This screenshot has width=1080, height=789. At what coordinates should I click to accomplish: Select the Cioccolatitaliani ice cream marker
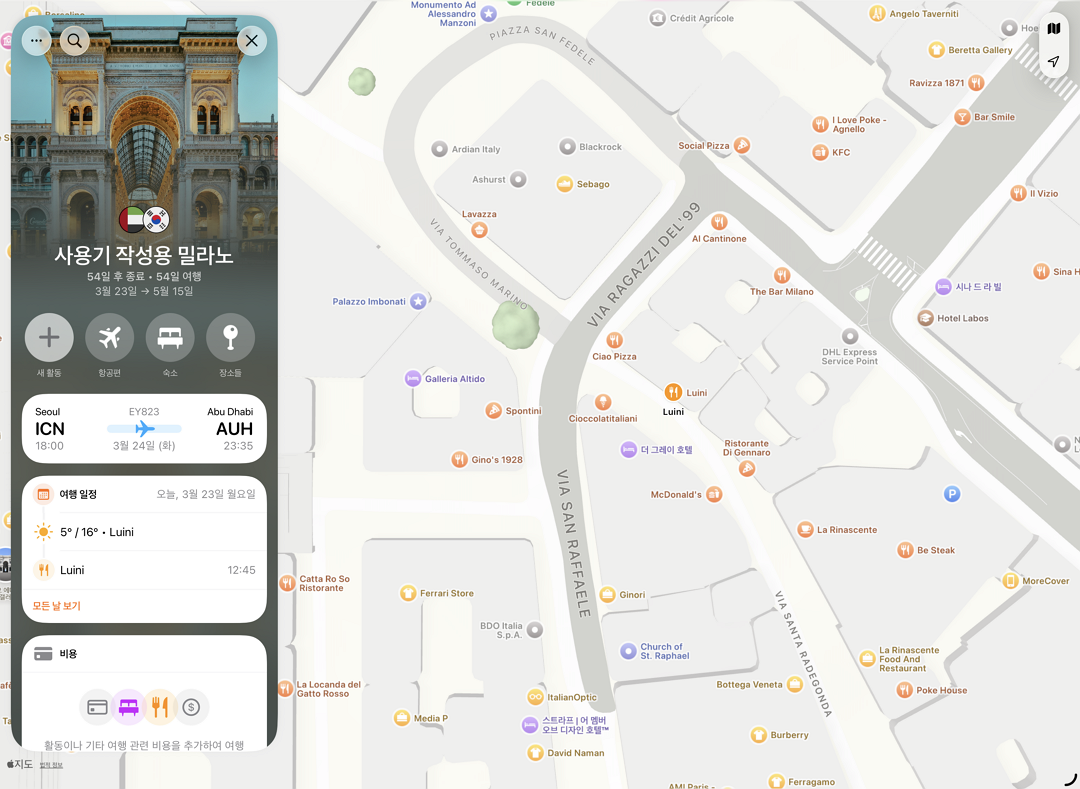[603, 402]
